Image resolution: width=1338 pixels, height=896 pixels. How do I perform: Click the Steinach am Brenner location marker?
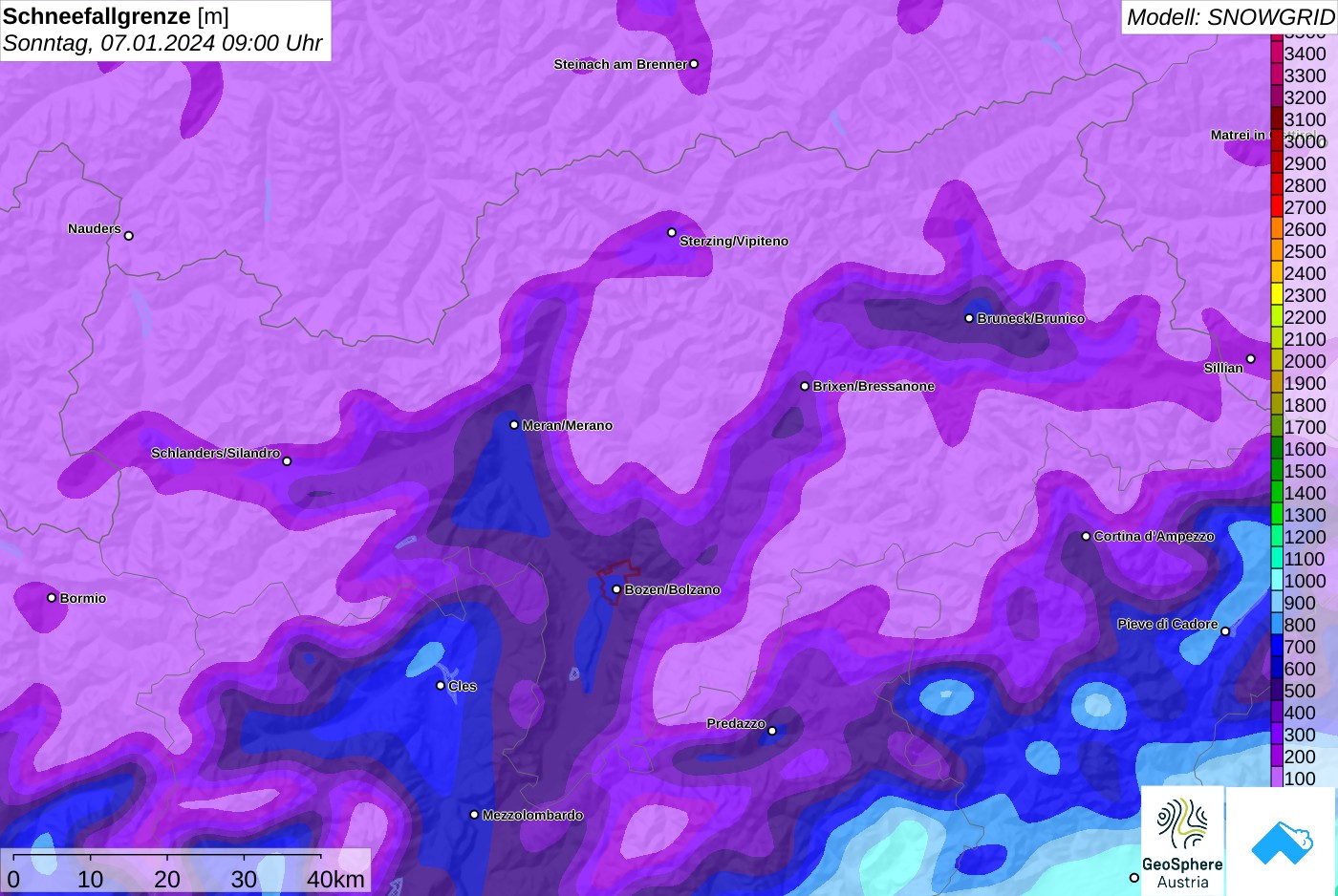point(694,64)
